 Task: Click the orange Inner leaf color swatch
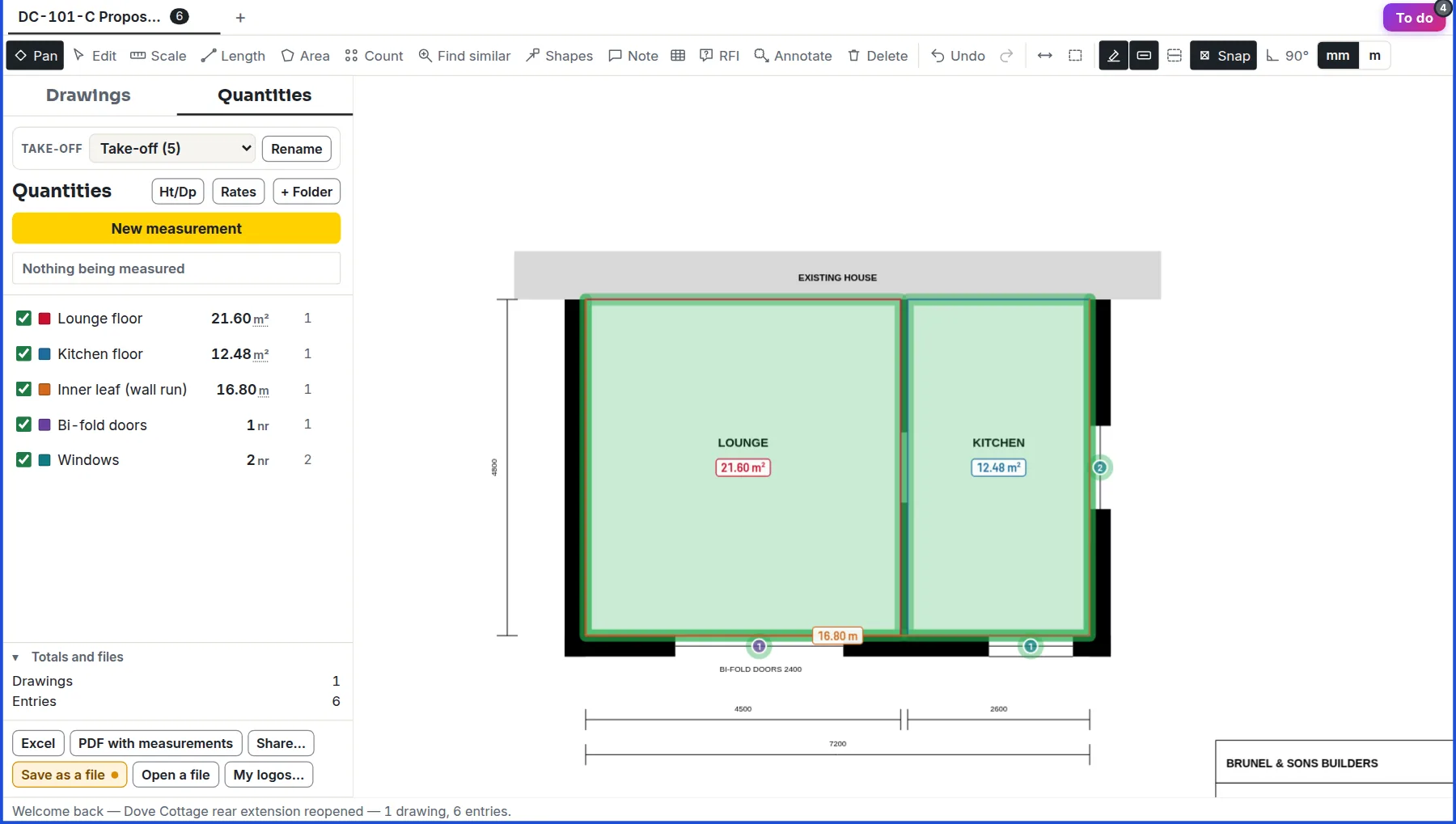(x=45, y=390)
